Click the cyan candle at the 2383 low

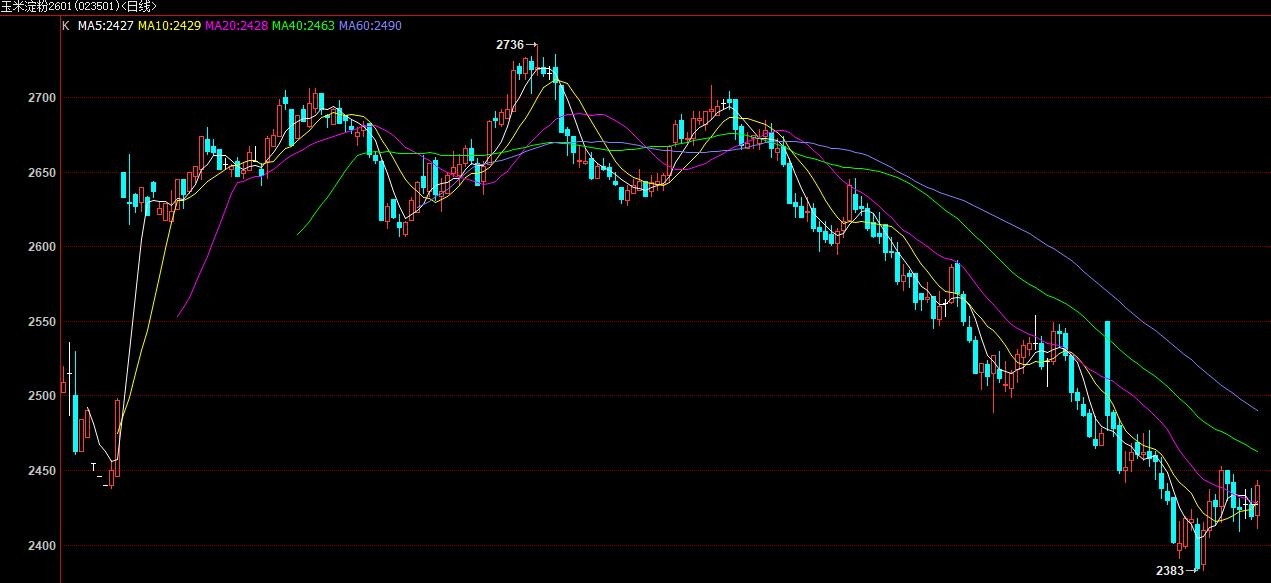pyautogui.click(x=1197, y=545)
